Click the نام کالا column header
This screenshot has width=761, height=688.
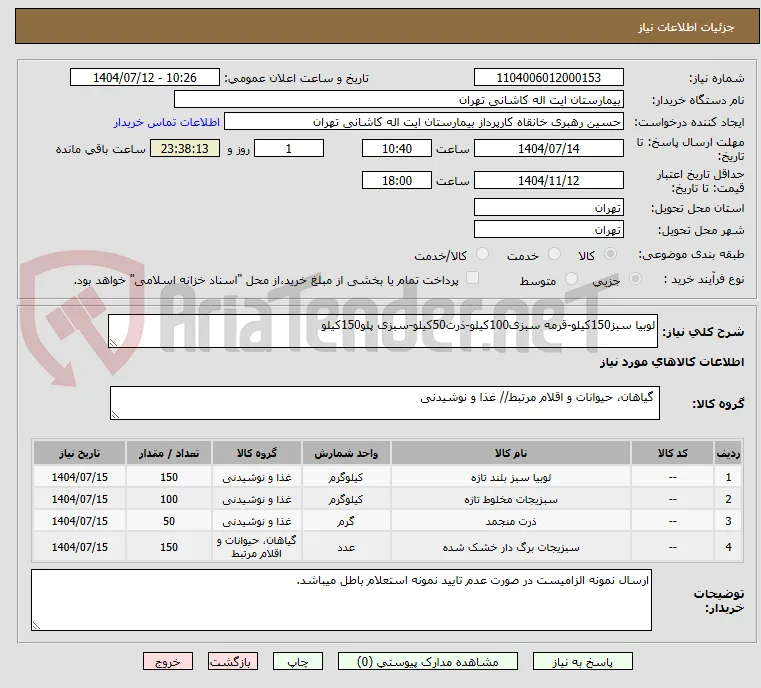point(511,453)
